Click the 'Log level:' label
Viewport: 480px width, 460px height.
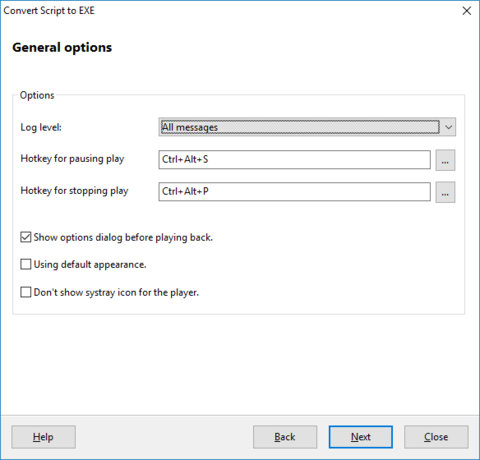coord(41,127)
